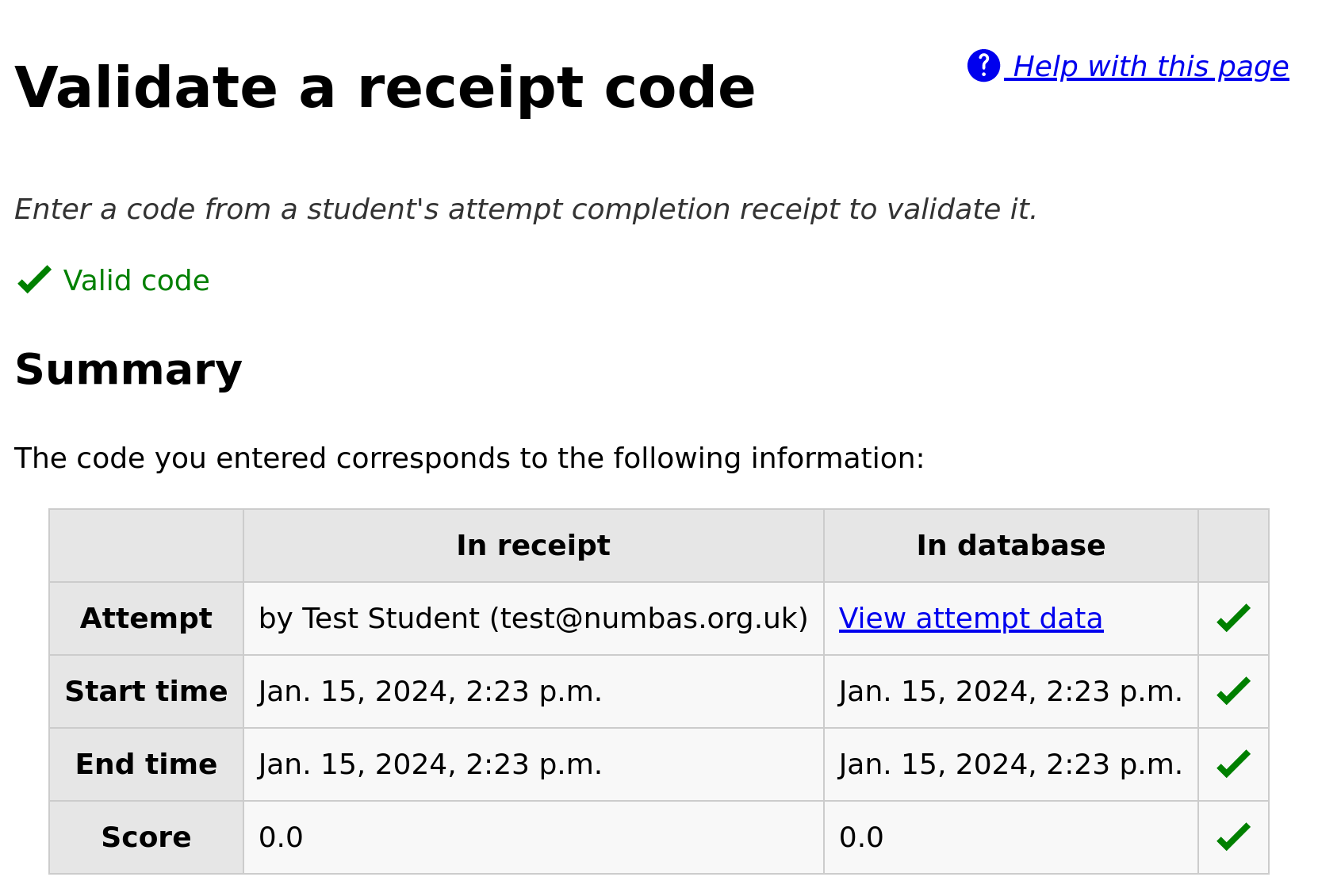Click the Score row label
The image size is (1318, 896).
pos(146,836)
